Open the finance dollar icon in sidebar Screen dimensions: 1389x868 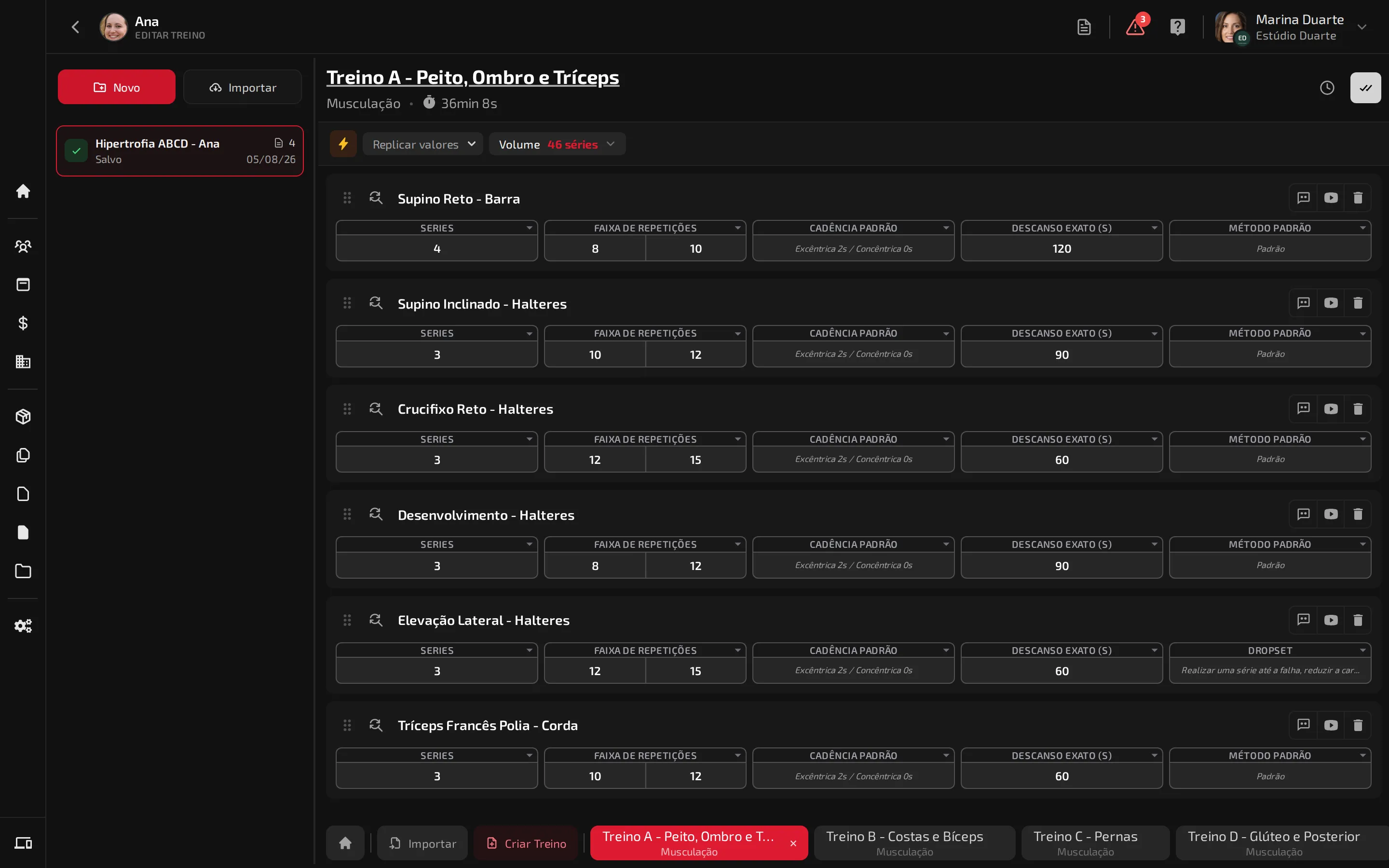[23, 323]
